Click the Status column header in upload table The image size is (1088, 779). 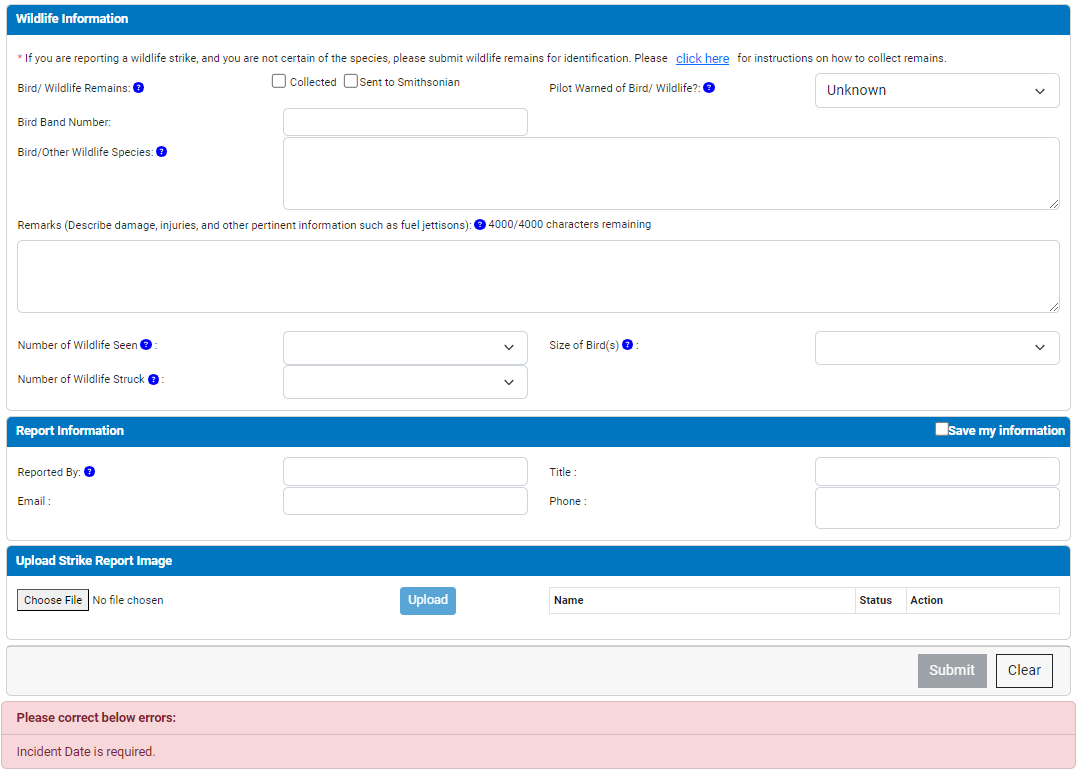(x=881, y=601)
